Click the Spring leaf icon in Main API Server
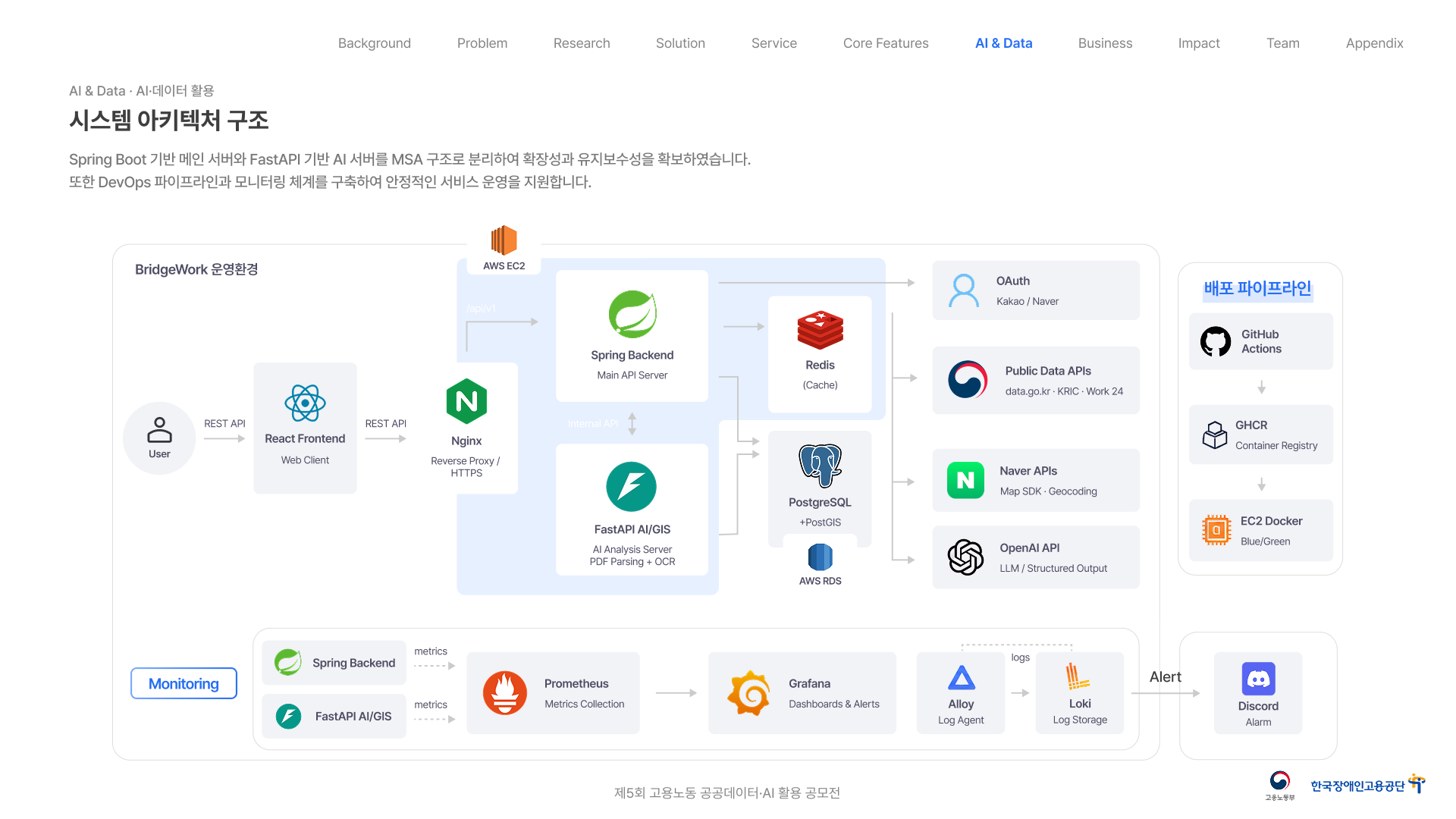1456x819 pixels. point(632,314)
